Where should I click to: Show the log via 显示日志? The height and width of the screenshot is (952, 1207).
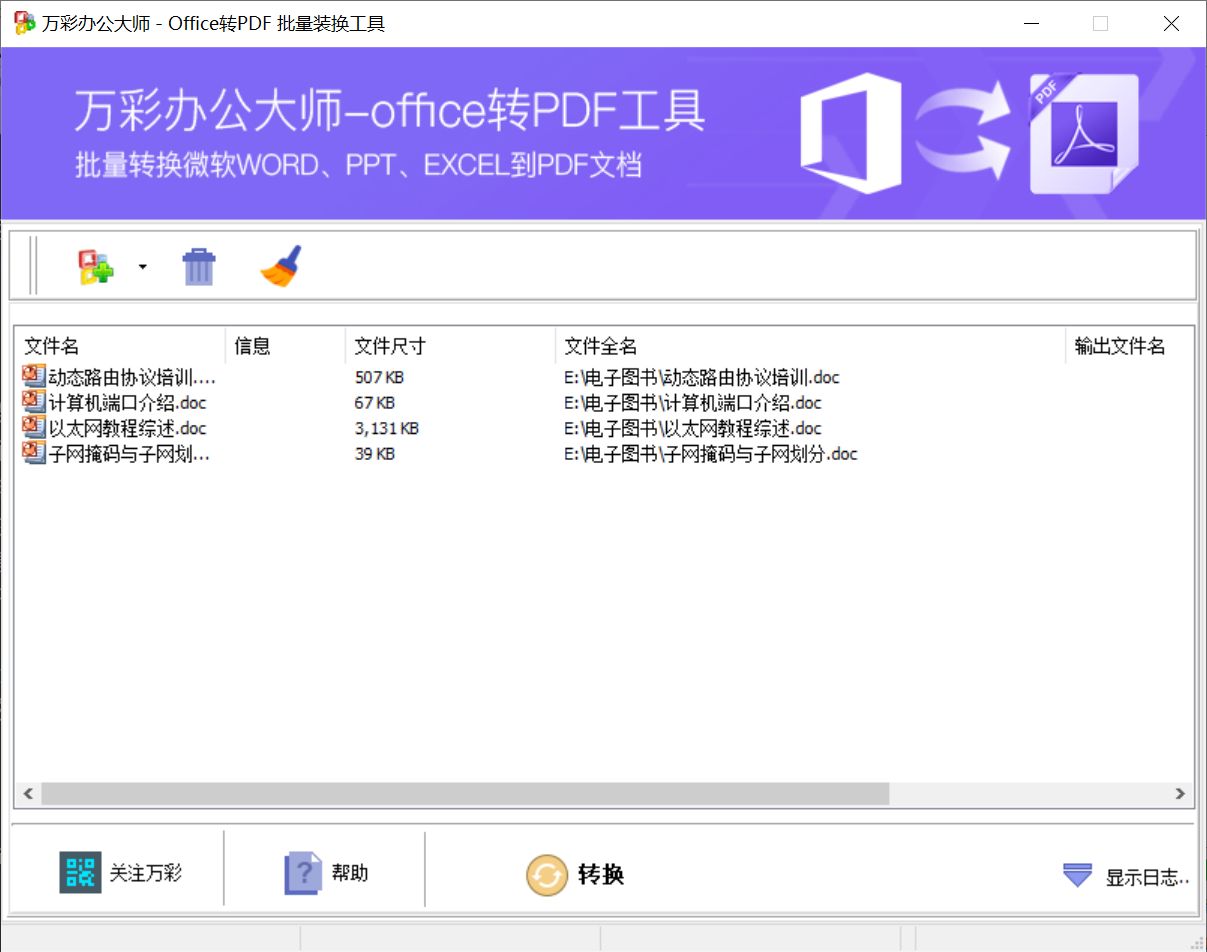1126,877
